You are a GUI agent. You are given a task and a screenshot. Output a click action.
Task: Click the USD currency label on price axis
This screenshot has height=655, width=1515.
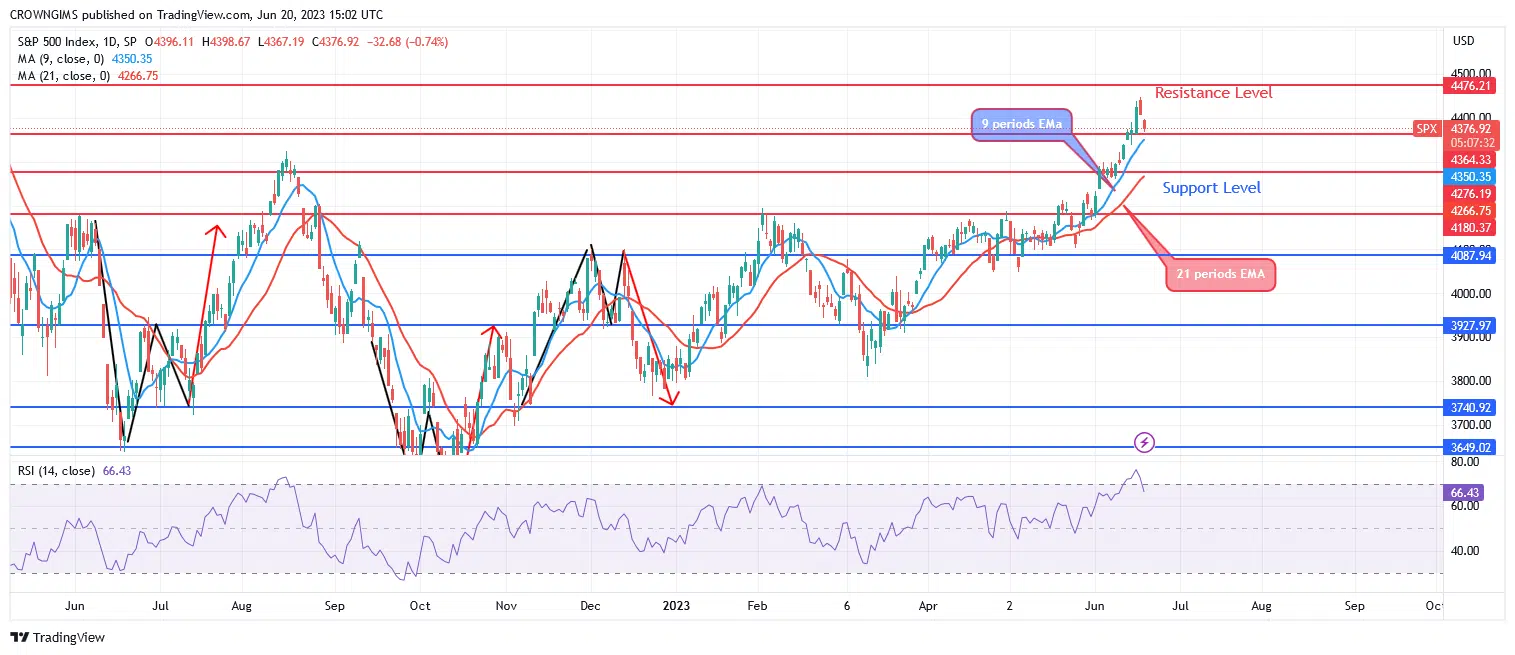coord(1463,41)
